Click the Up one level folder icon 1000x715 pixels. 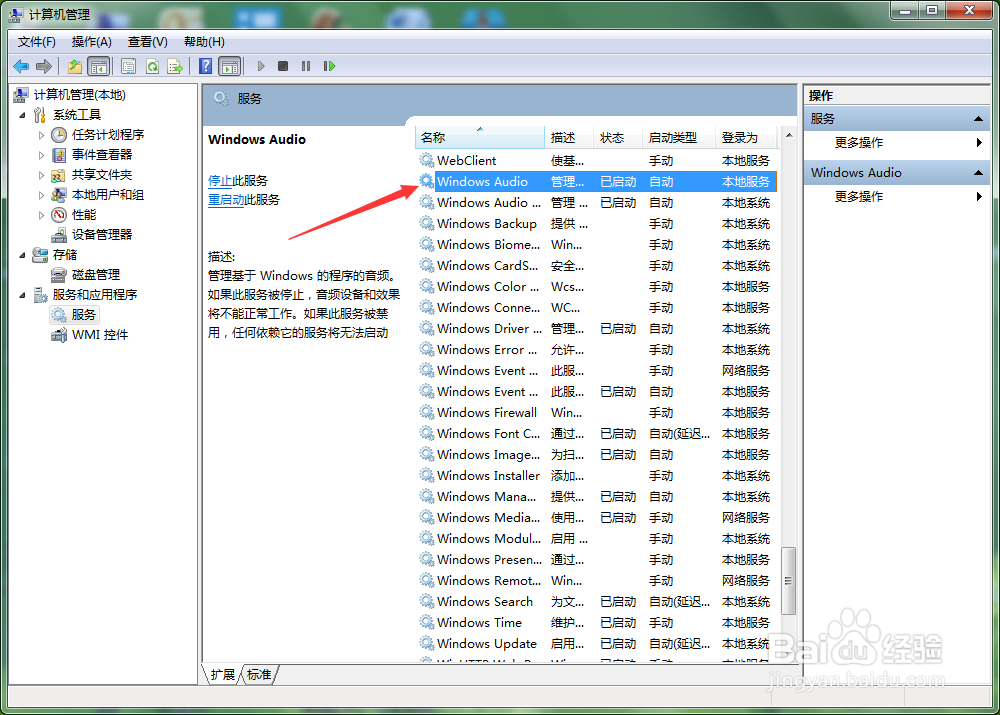coord(75,66)
